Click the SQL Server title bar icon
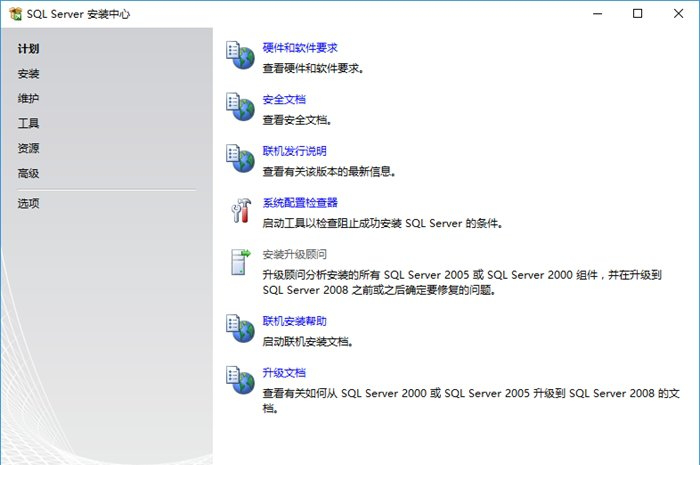 16,14
